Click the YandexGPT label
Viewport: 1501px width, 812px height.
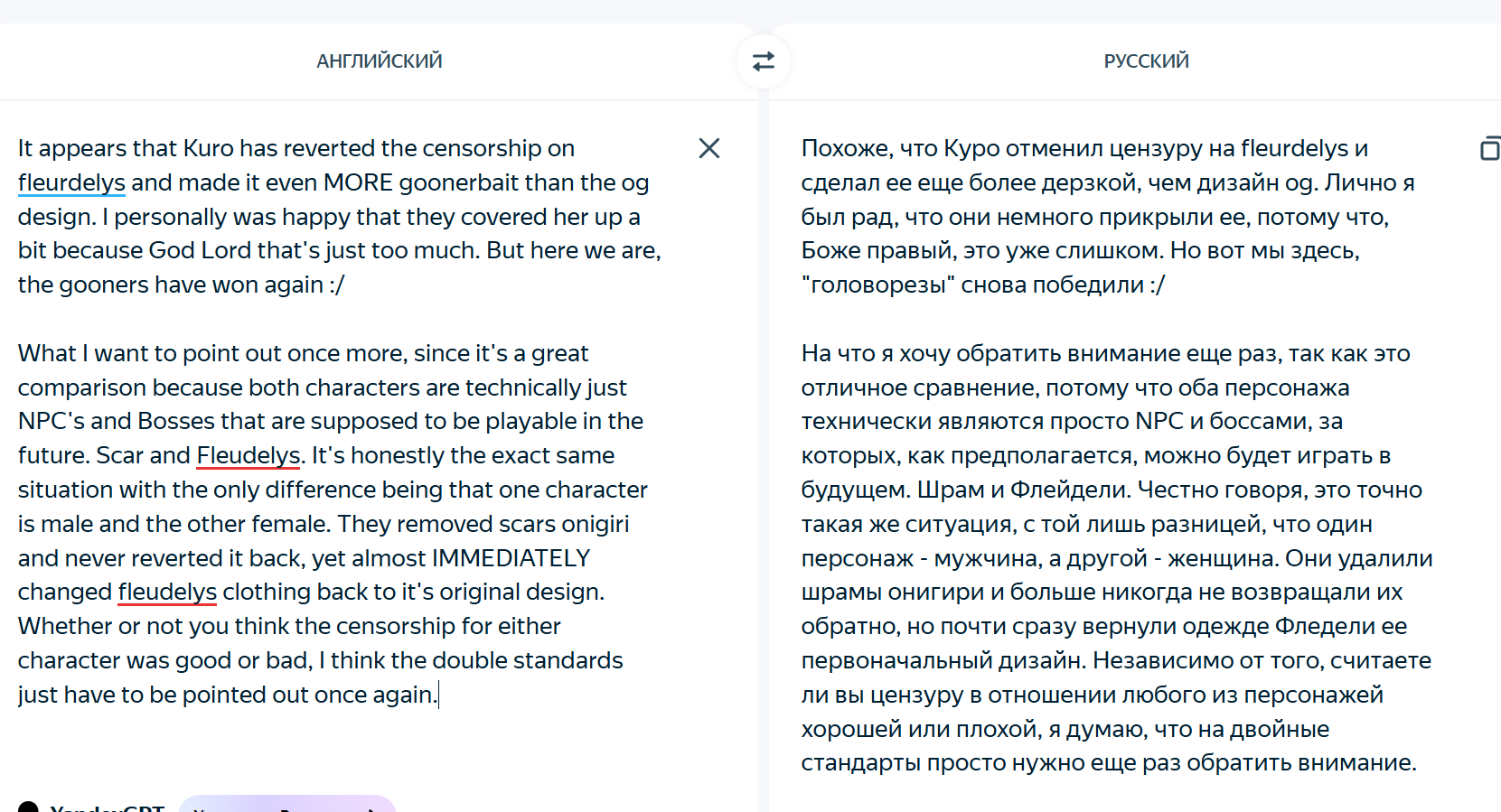pyautogui.click(x=107, y=807)
